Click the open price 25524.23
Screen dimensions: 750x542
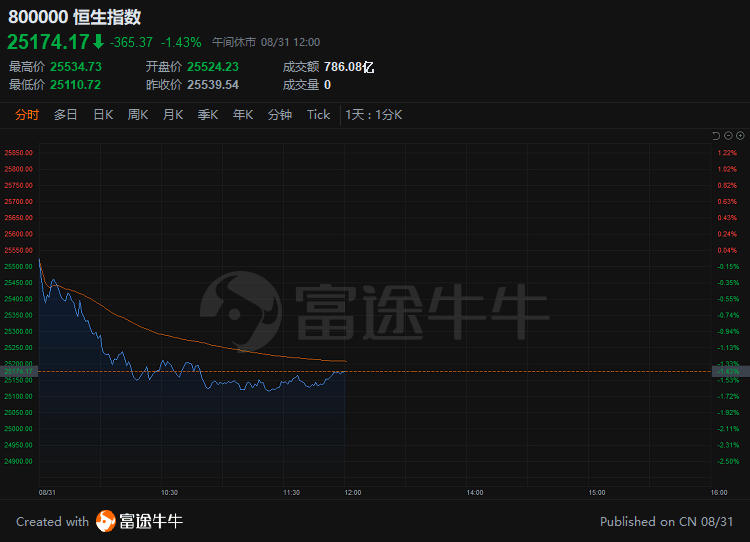[x=213, y=67]
